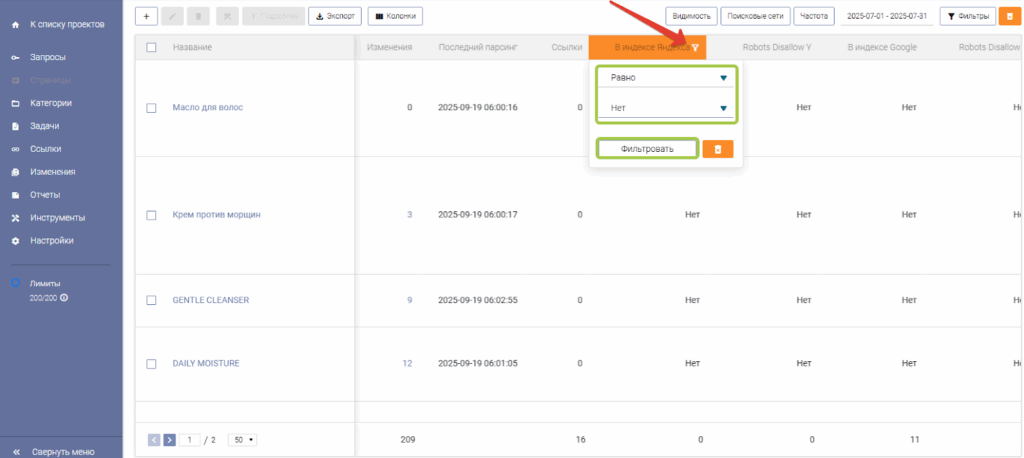Click the plus icon to add a page
1024x458 pixels.
pos(145,16)
